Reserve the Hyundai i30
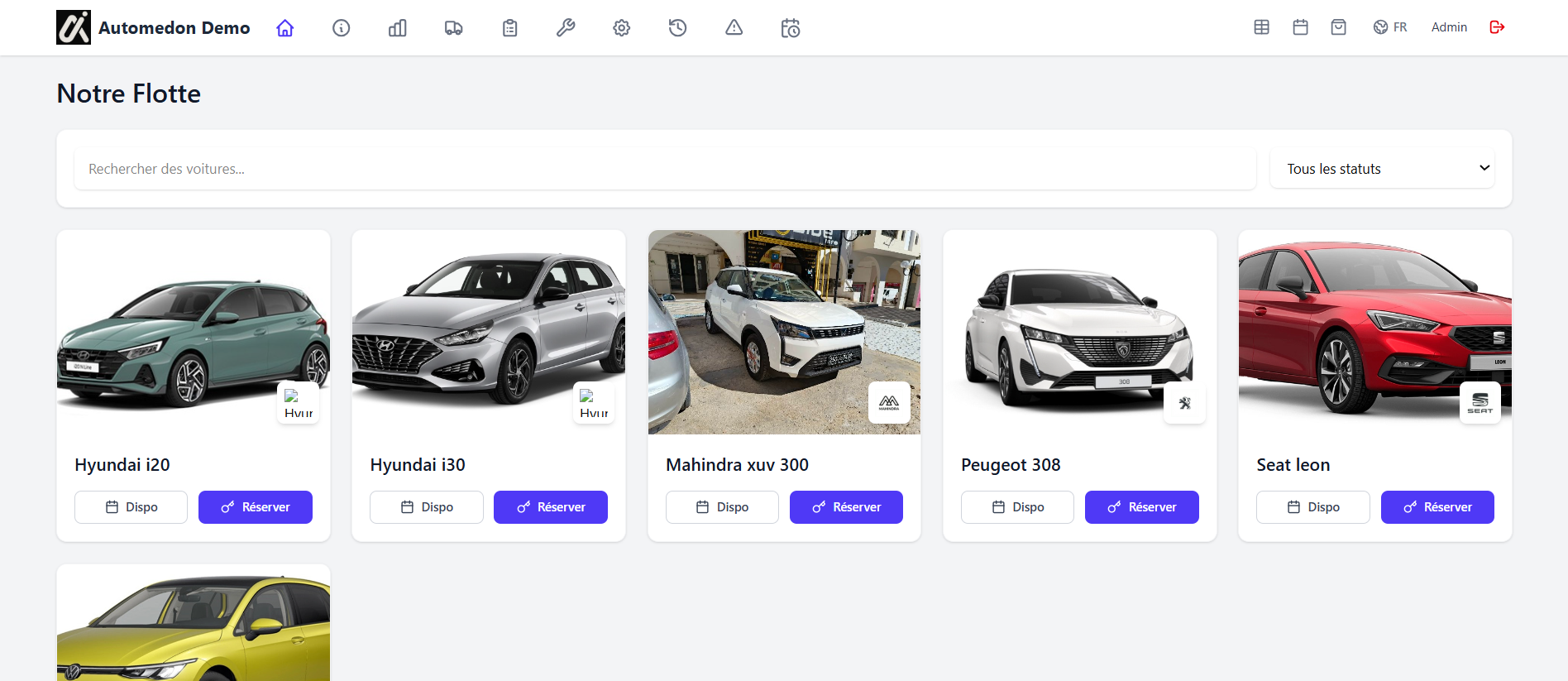This screenshot has height=681, width=1568. [x=551, y=507]
